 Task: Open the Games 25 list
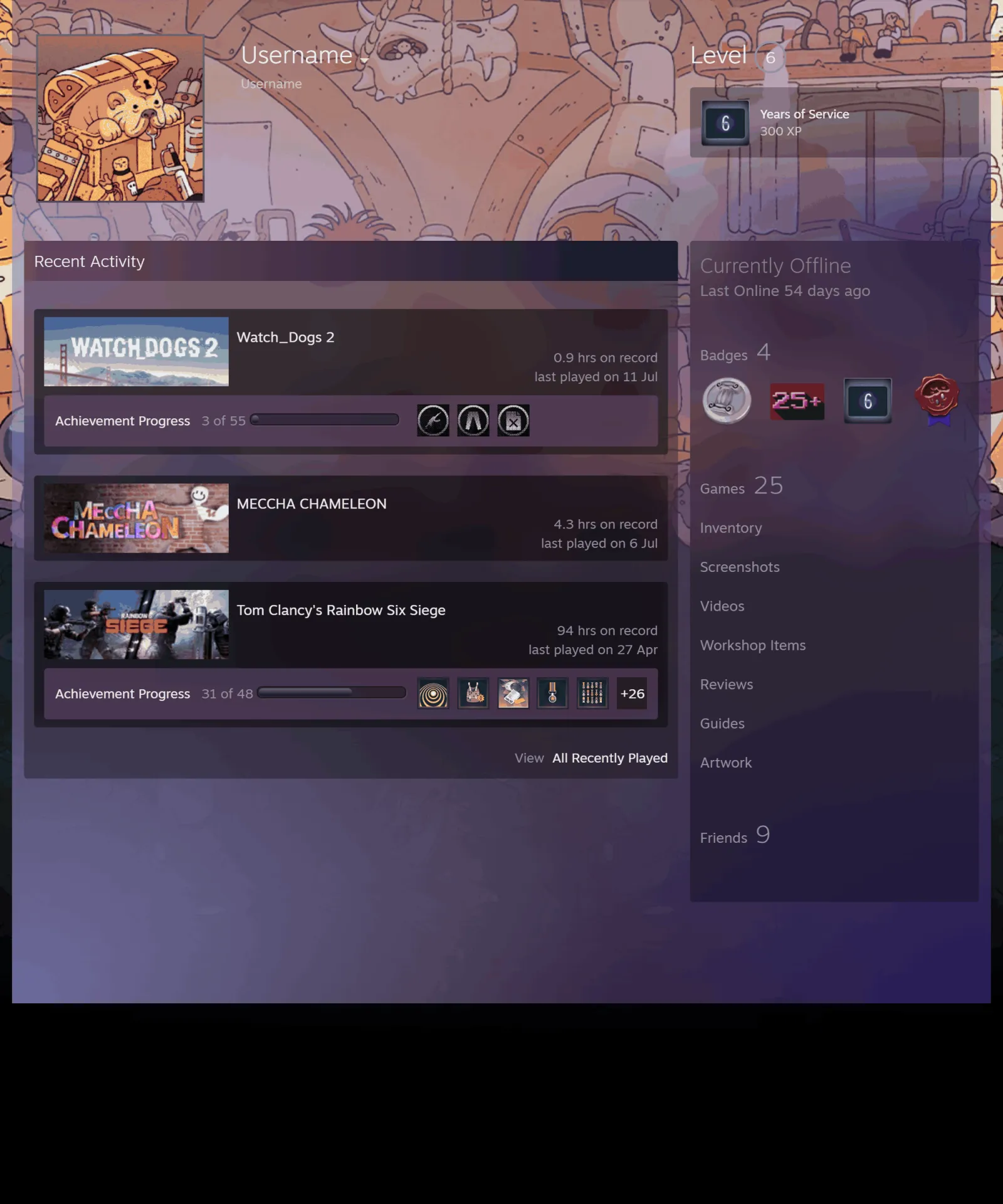[742, 486]
